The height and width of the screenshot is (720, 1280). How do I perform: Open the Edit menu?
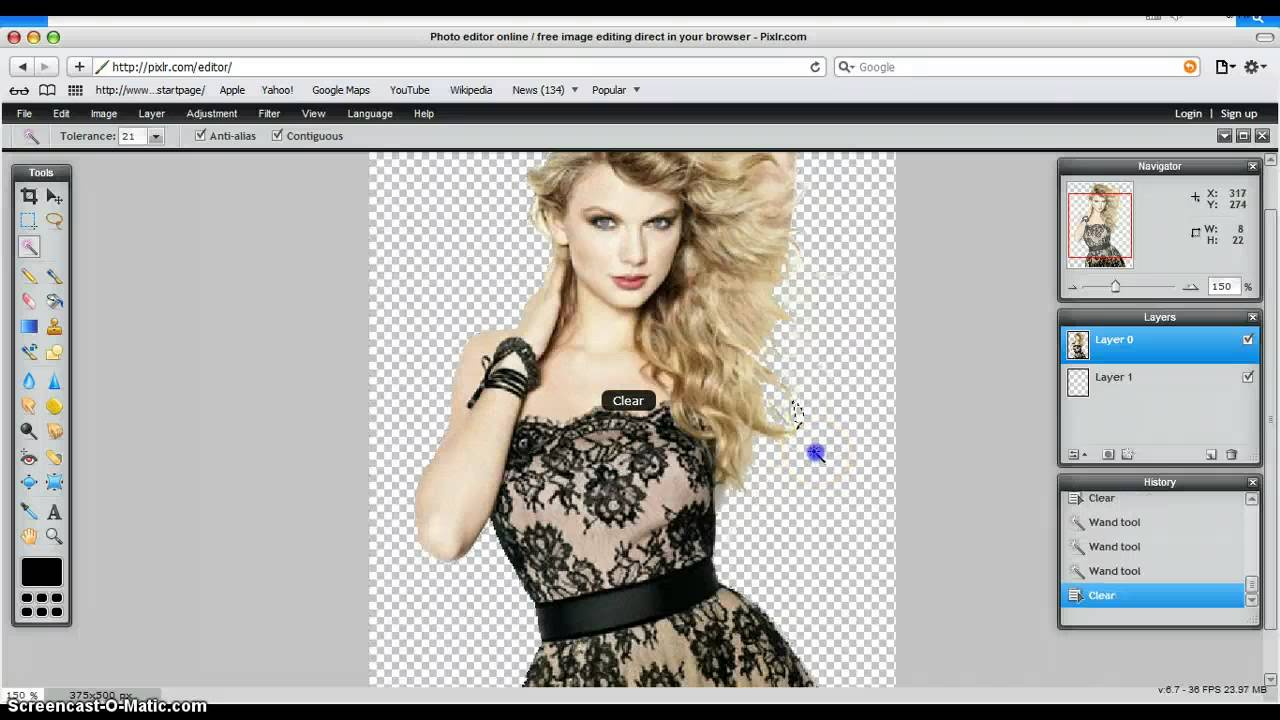(61, 114)
